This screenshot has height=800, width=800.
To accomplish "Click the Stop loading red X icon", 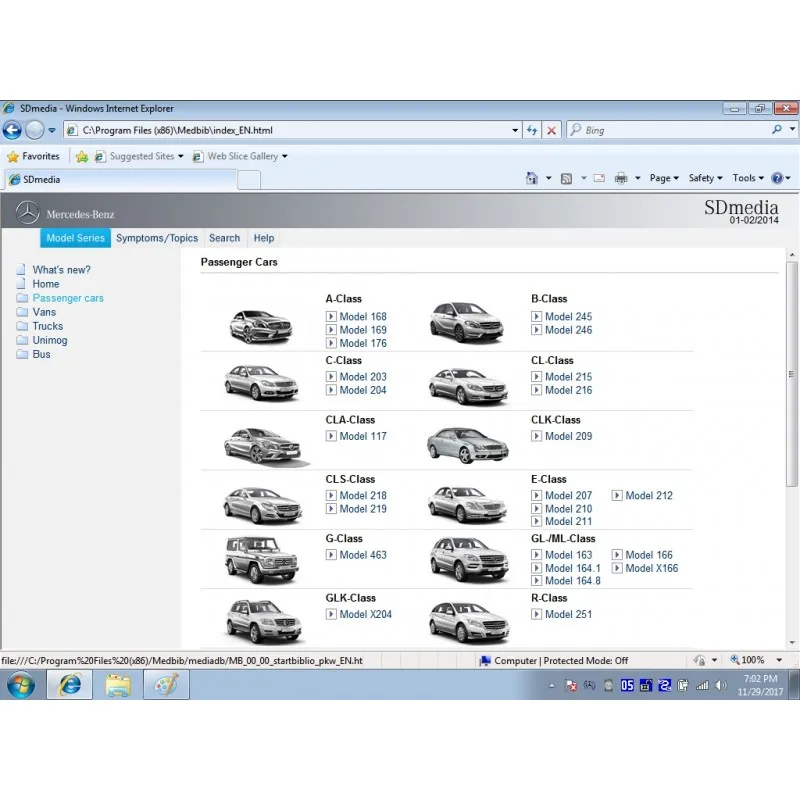I will (x=551, y=131).
